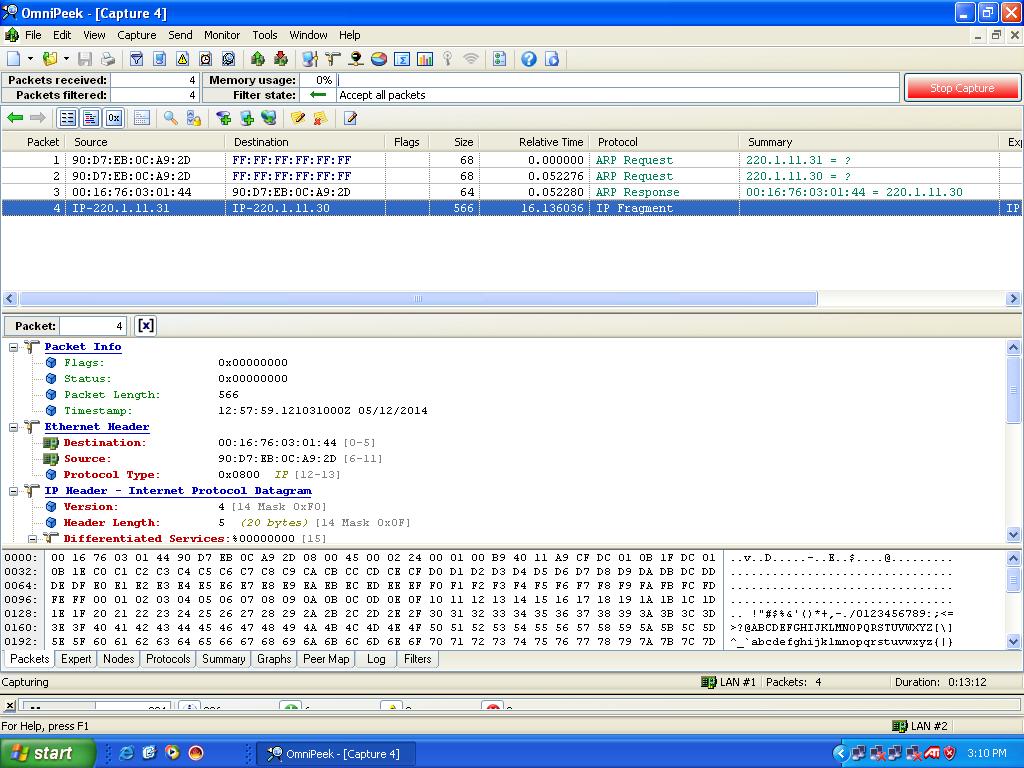Click the [x] button beside Packet field

click(x=146, y=325)
